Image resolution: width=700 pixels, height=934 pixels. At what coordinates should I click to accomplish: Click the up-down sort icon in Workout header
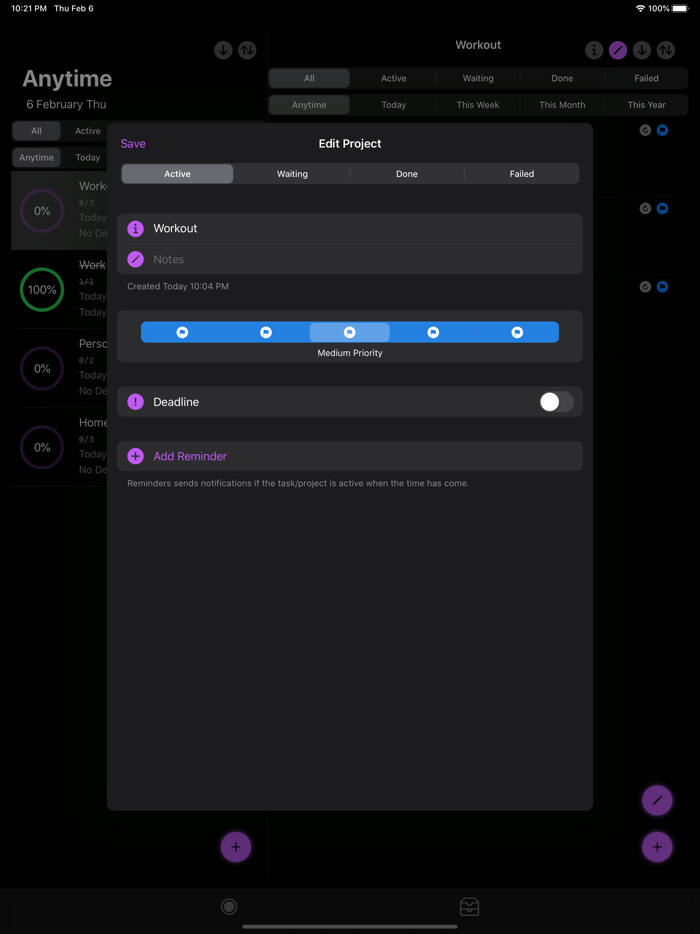(666, 51)
